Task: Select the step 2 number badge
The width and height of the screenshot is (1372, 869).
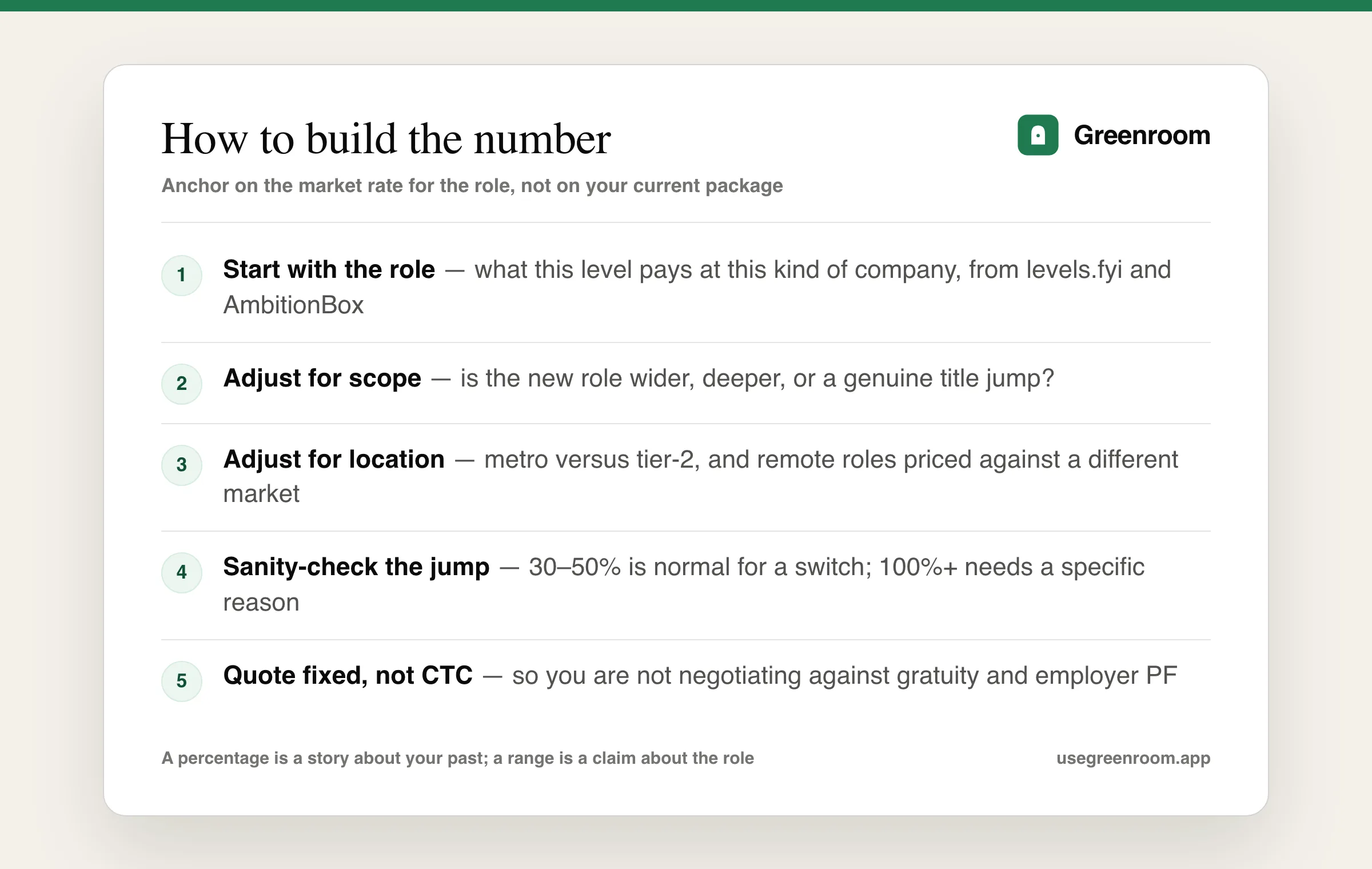Action: coord(182,384)
